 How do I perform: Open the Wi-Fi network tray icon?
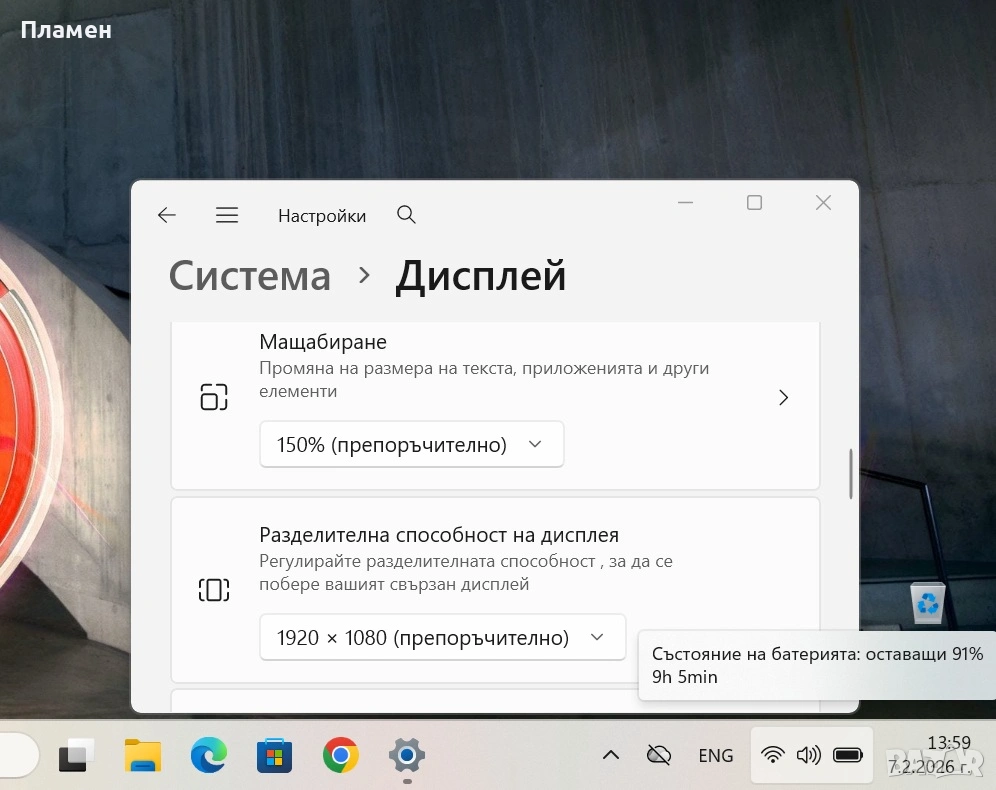click(772, 755)
